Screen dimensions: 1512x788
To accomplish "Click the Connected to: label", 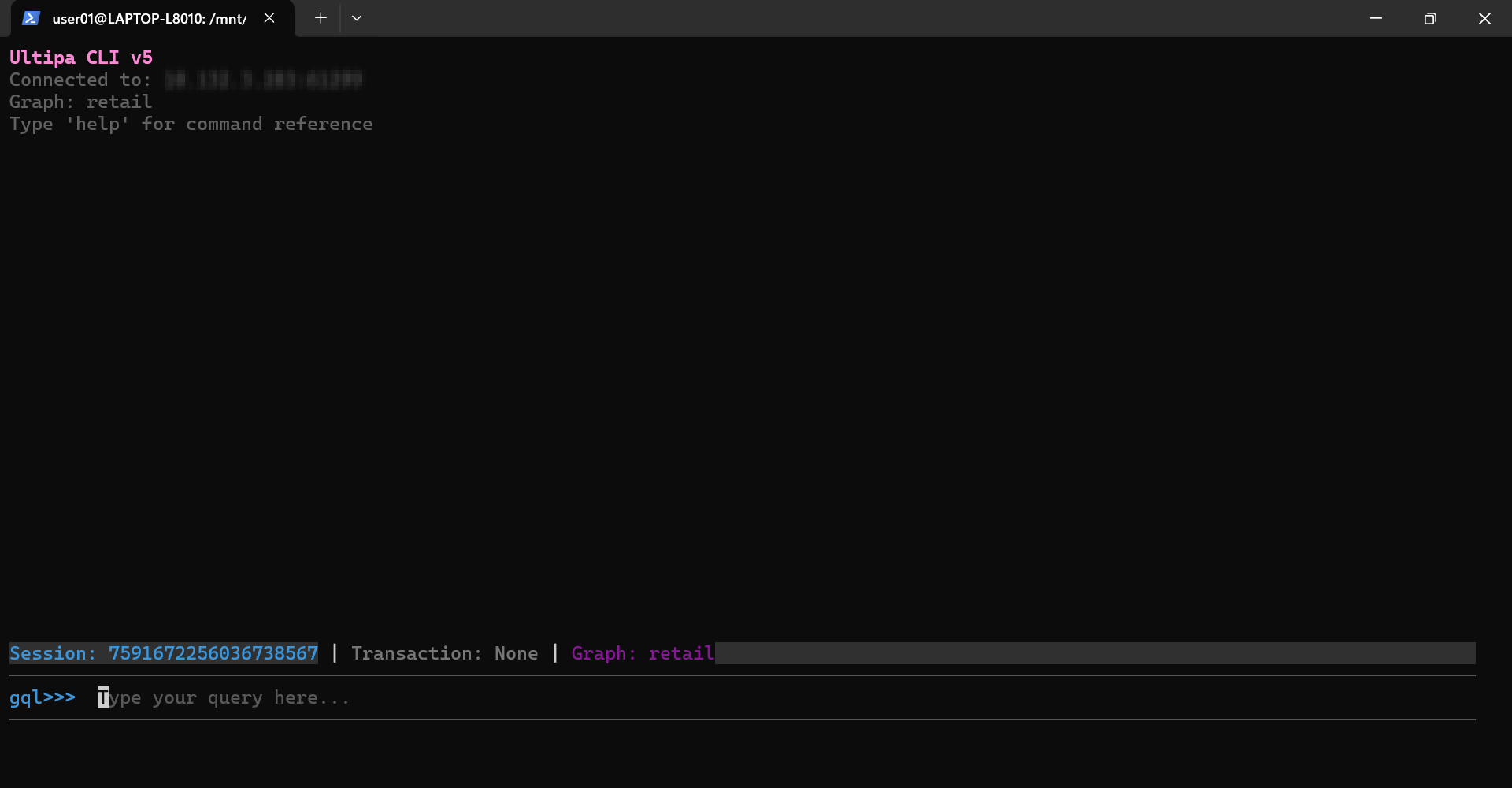I will [80, 80].
